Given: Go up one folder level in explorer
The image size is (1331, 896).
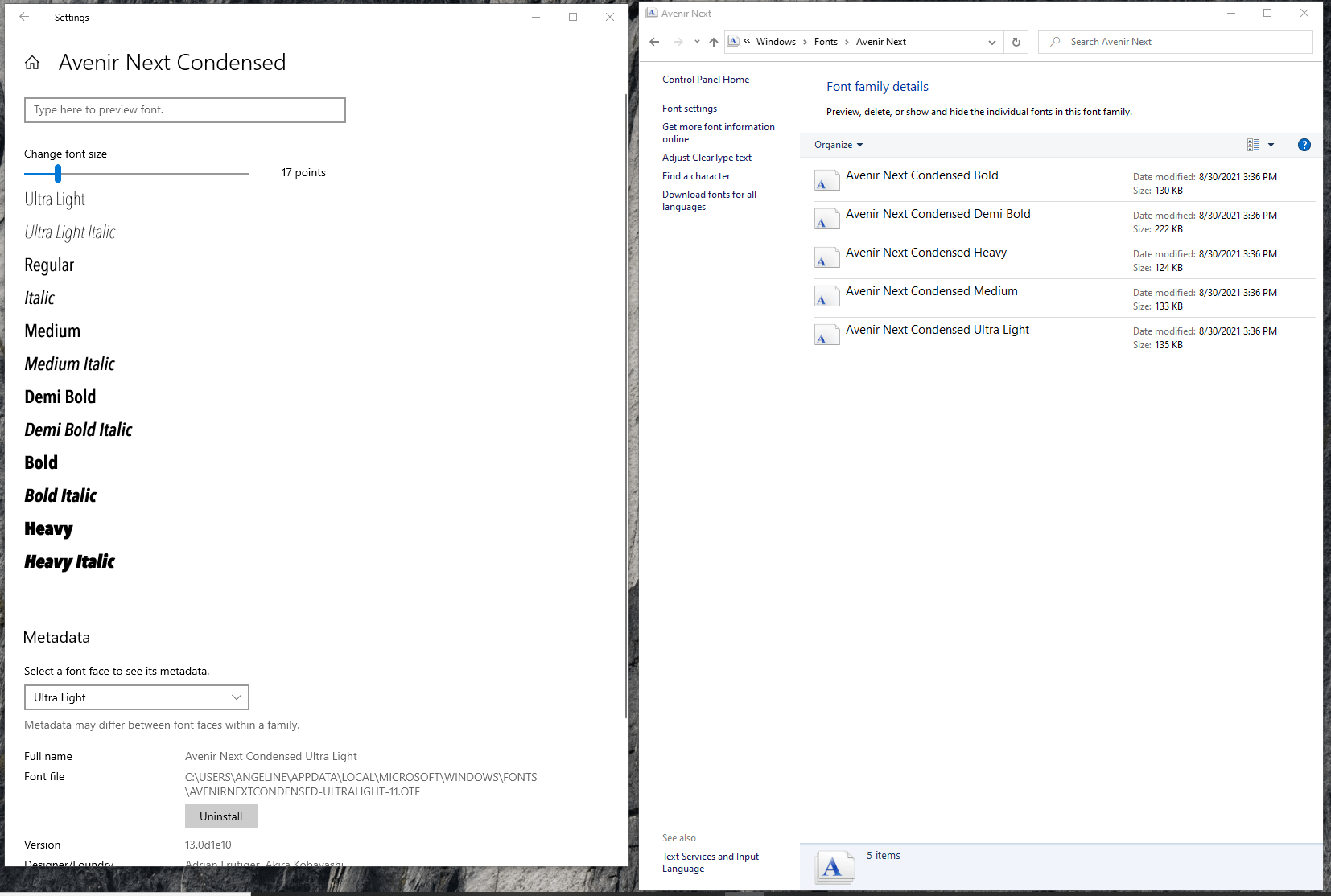Looking at the screenshot, I should [714, 42].
